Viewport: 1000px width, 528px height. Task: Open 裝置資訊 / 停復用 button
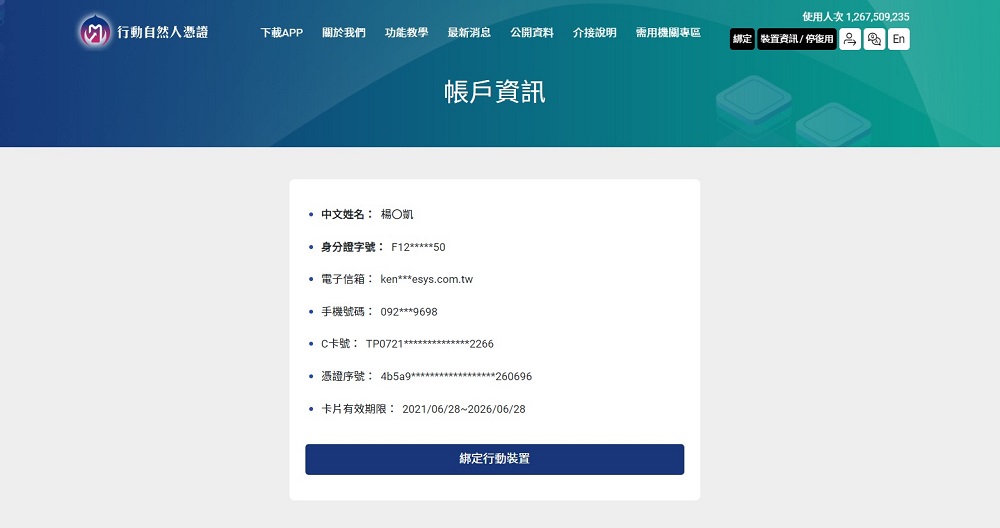(x=797, y=39)
